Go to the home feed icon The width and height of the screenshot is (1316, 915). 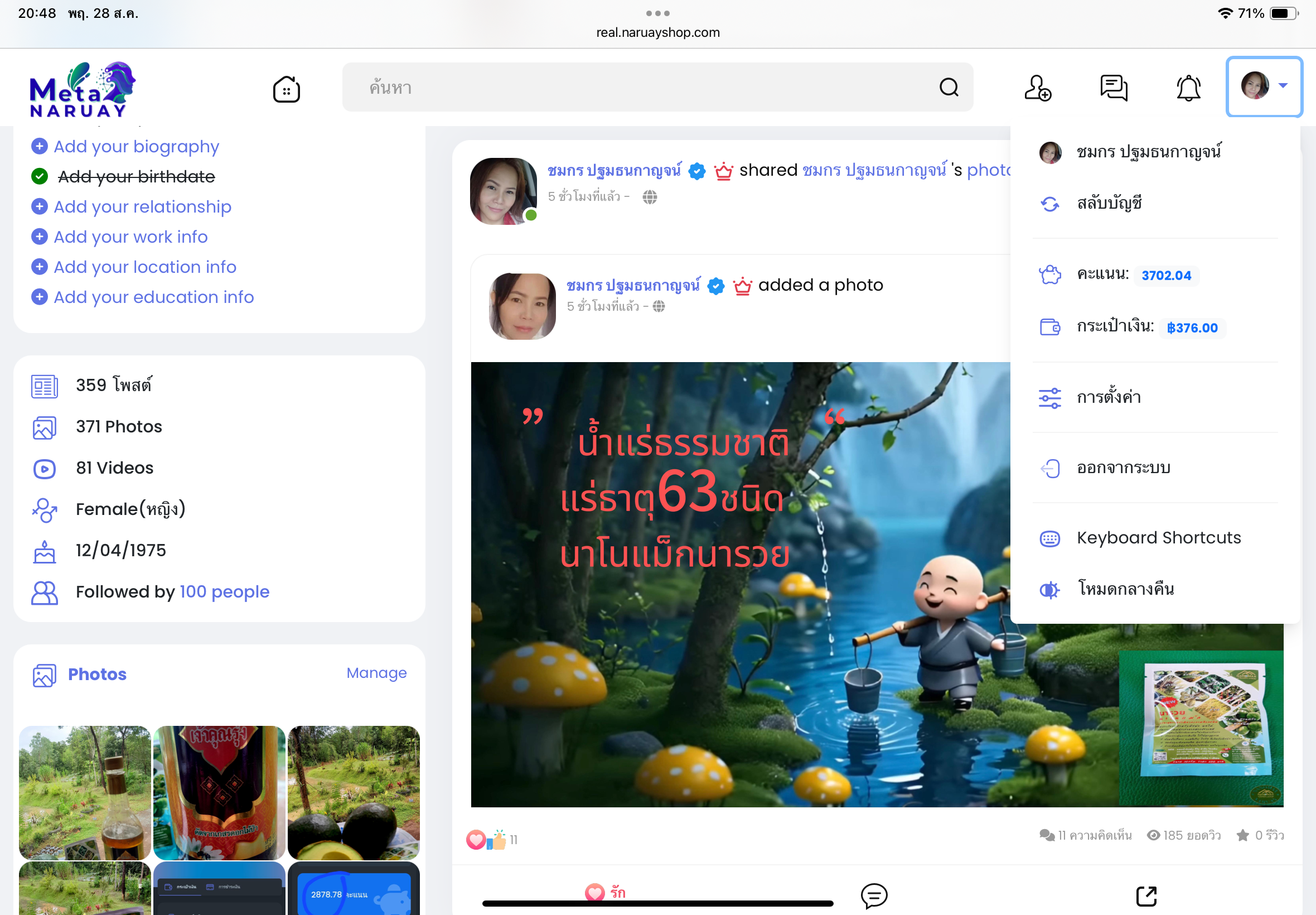pos(287,89)
